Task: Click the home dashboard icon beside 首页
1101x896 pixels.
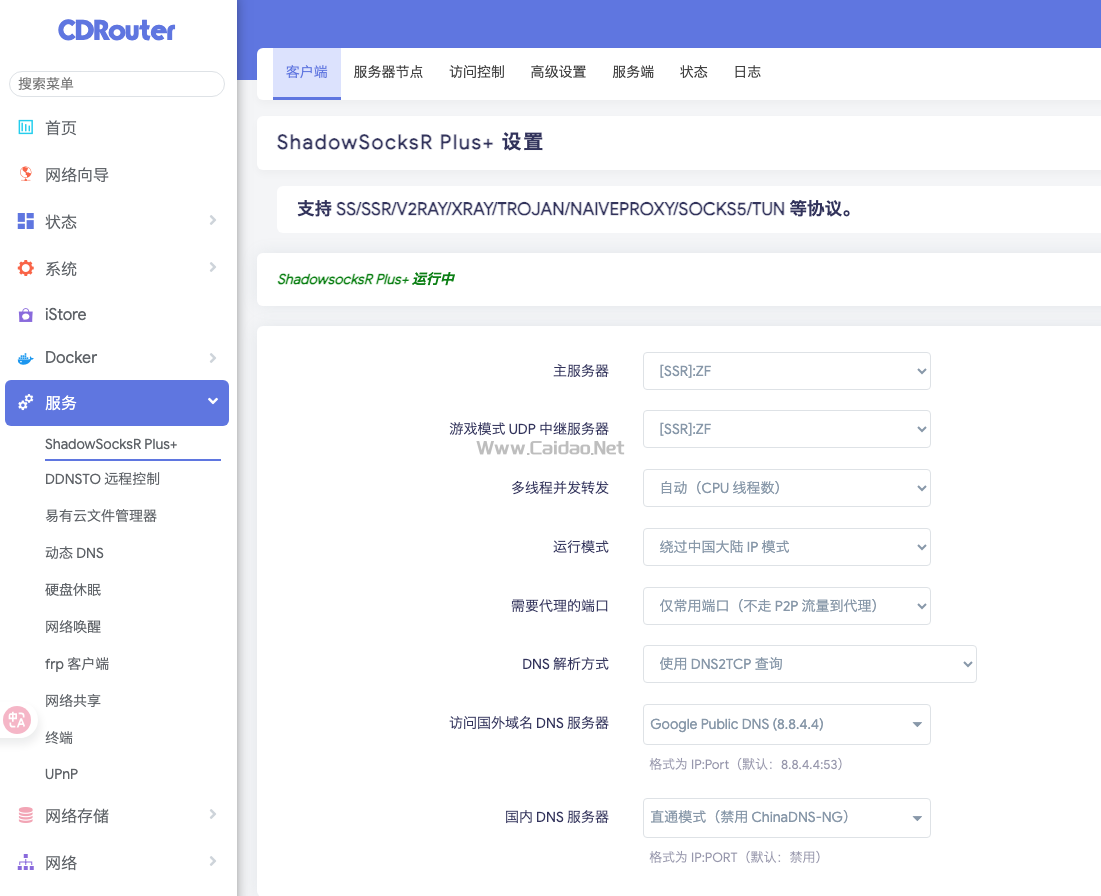Action: pos(26,128)
